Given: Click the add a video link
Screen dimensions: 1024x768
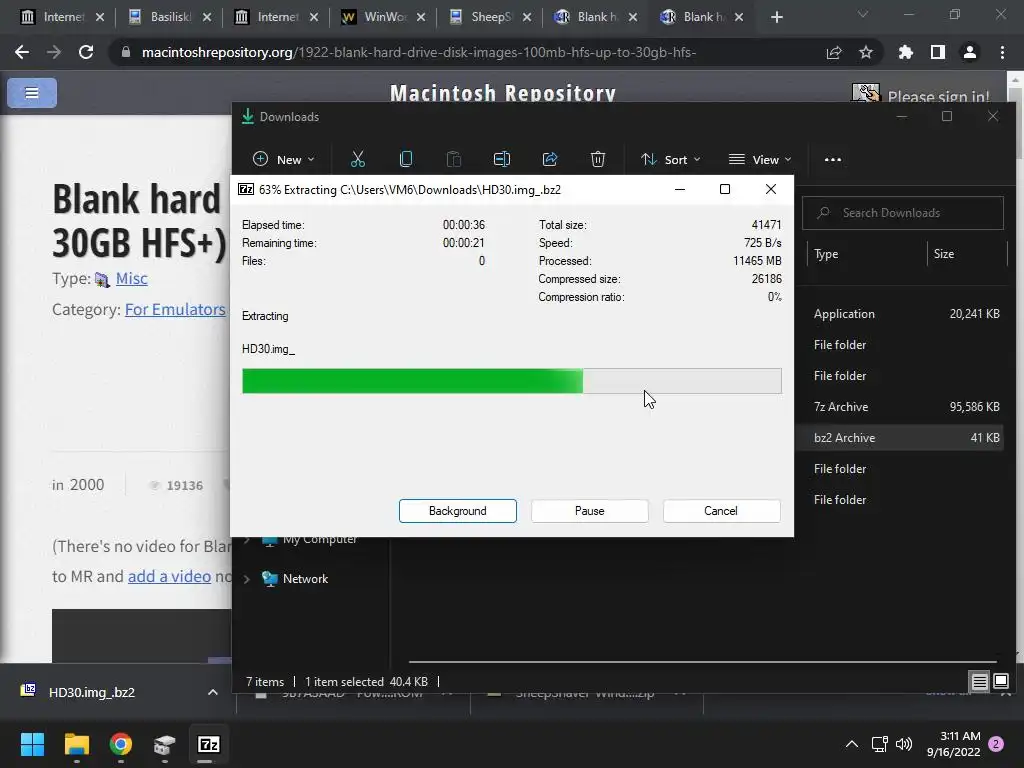Looking at the screenshot, I should tap(169, 576).
